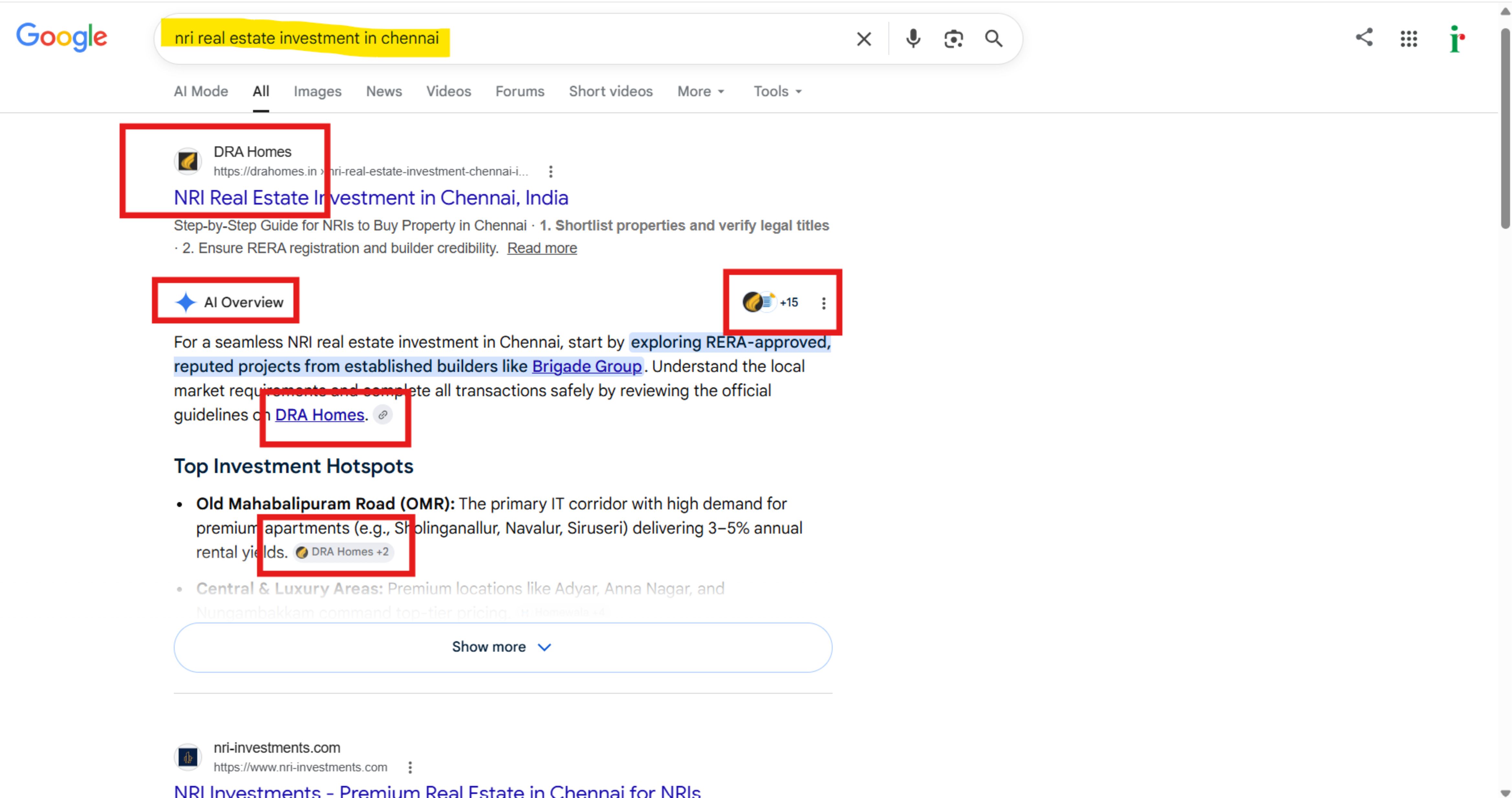The width and height of the screenshot is (1512, 798).
Task: Click the share icon at top right
Action: pyautogui.click(x=1364, y=38)
